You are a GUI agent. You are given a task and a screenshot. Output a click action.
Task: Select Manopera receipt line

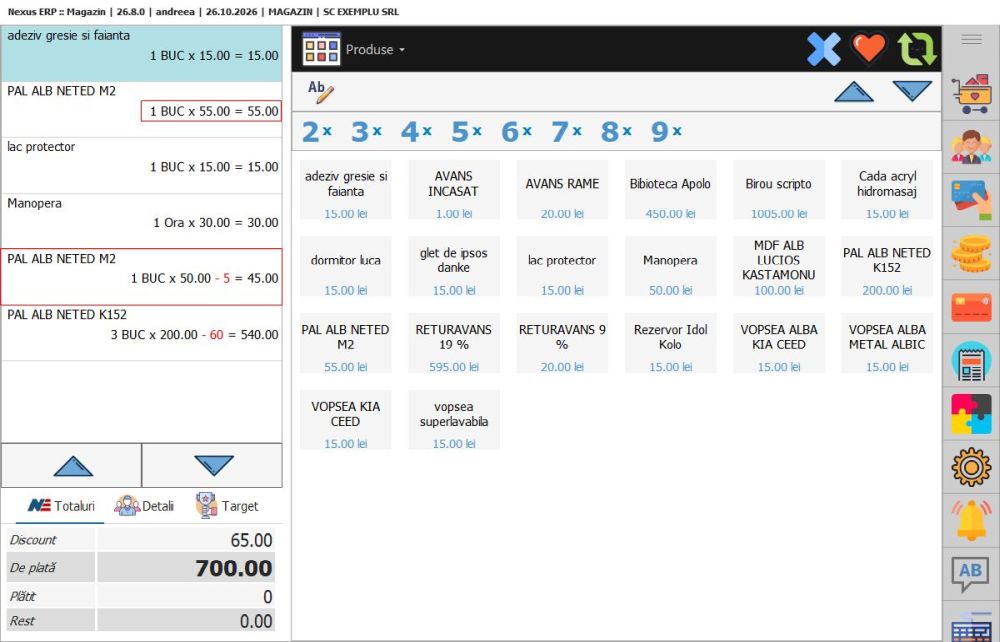(141, 221)
